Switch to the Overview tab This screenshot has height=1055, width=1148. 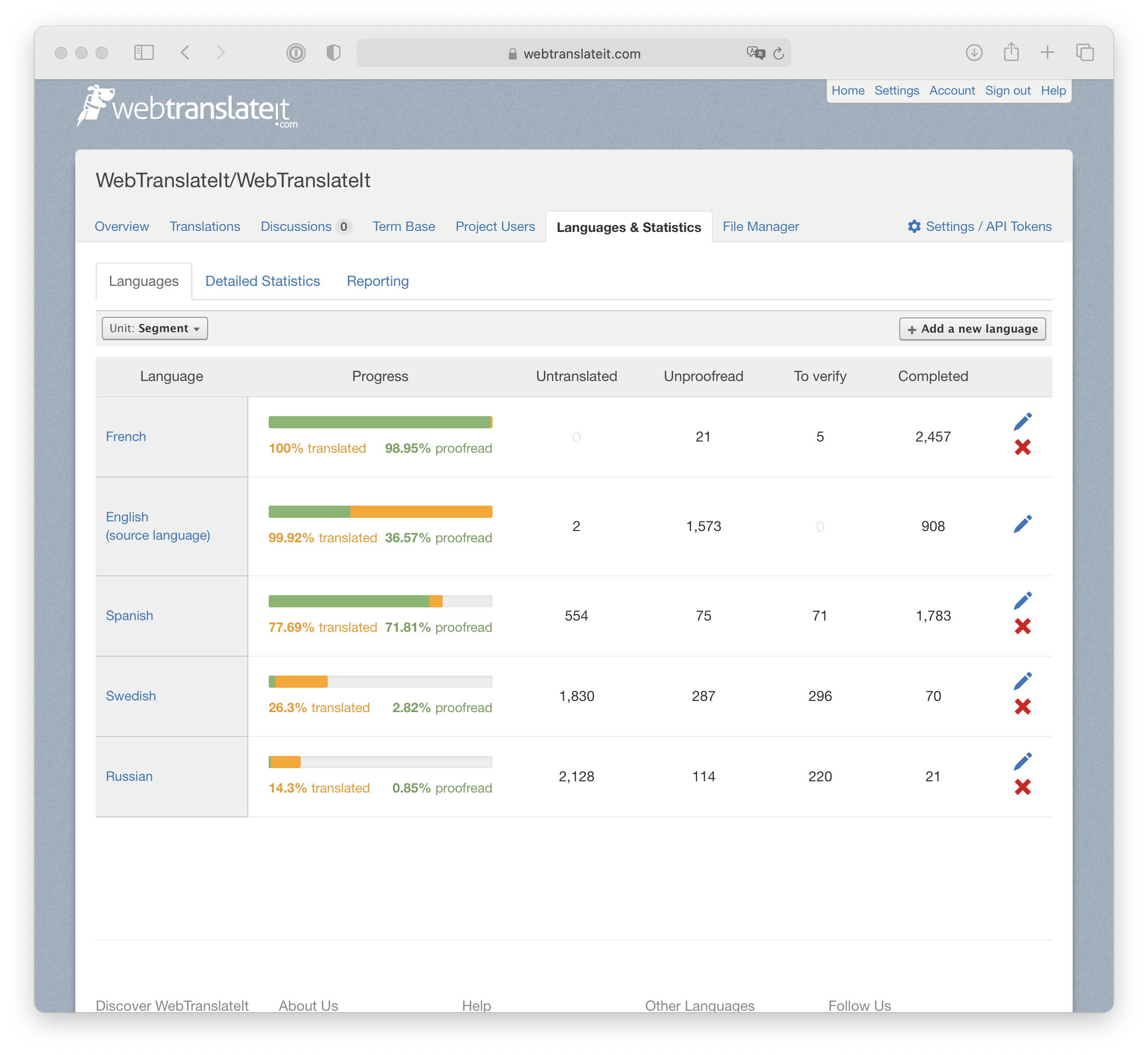click(122, 227)
